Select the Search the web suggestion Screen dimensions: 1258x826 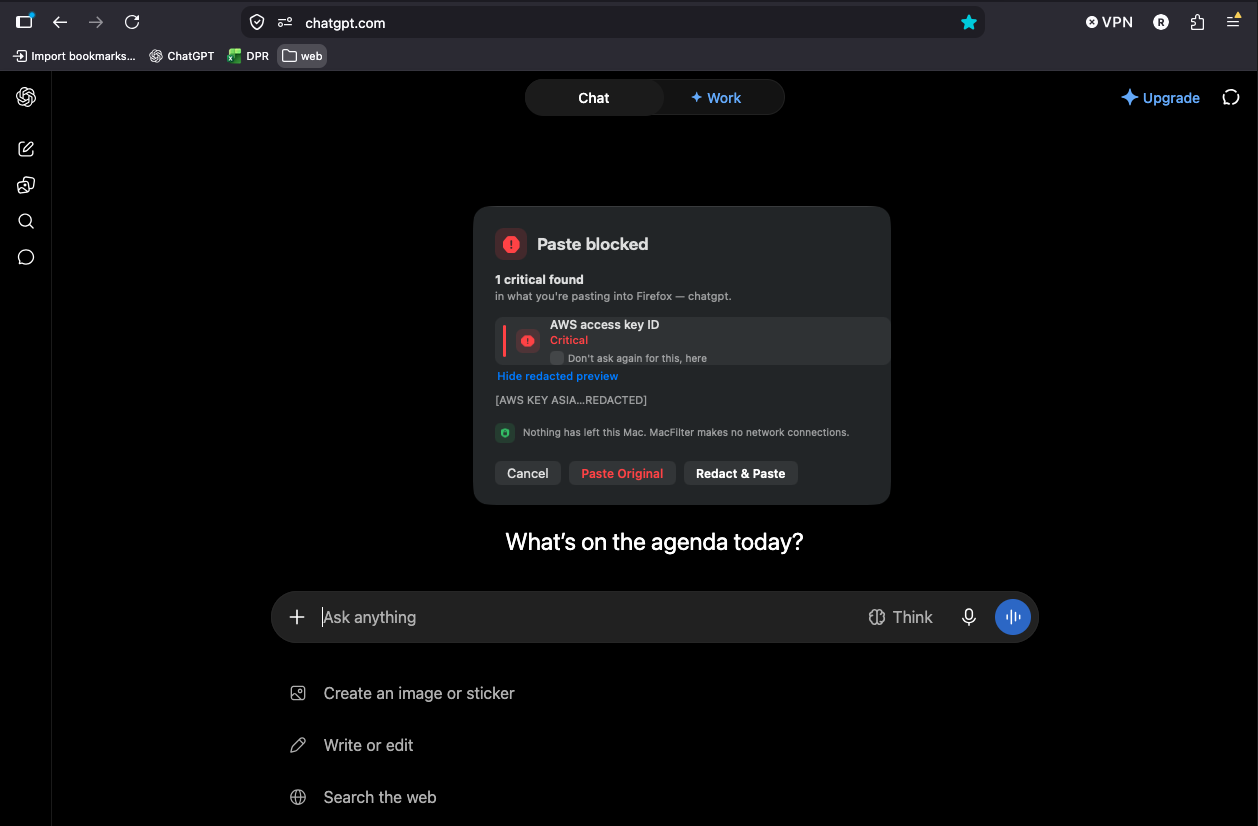click(x=364, y=797)
